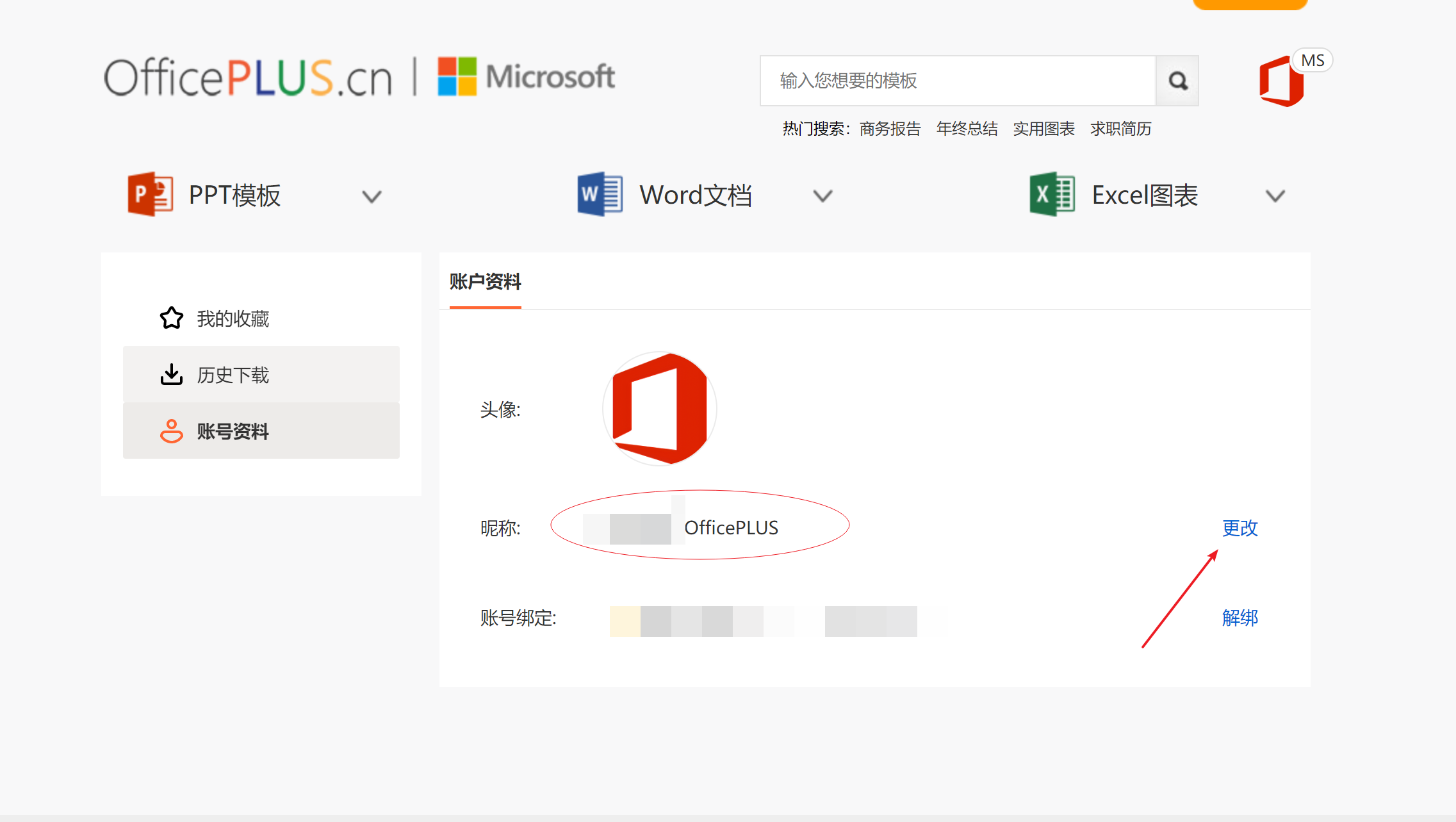Search hot keyword 求职简历
Screen dimensions: 1456x822
[1121, 129]
